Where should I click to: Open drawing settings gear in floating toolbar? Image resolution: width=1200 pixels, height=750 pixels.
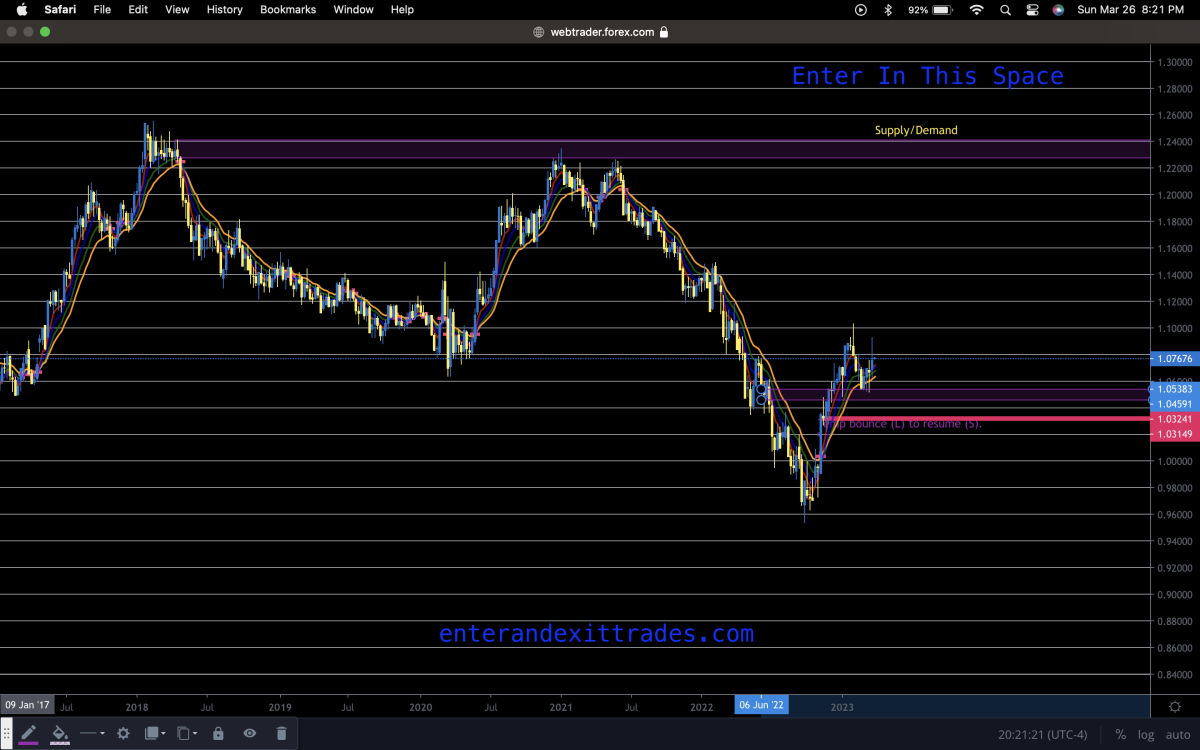(123, 733)
